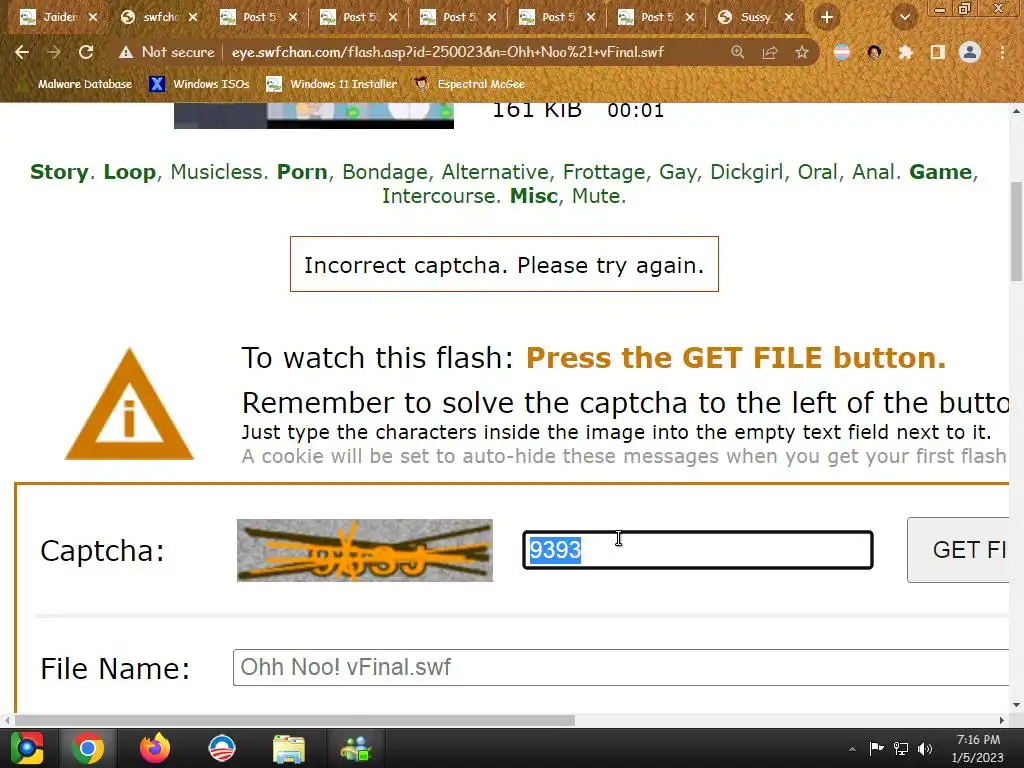Viewport: 1024px width, 768px height.
Task: Open the Espectral McGee bookmark
Action: click(x=470, y=84)
